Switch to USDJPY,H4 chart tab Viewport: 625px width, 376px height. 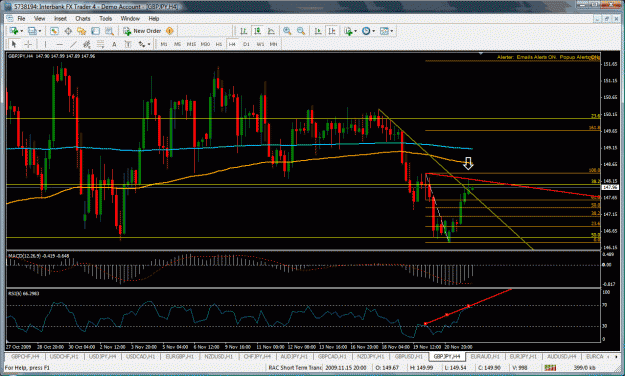coord(102,356)
